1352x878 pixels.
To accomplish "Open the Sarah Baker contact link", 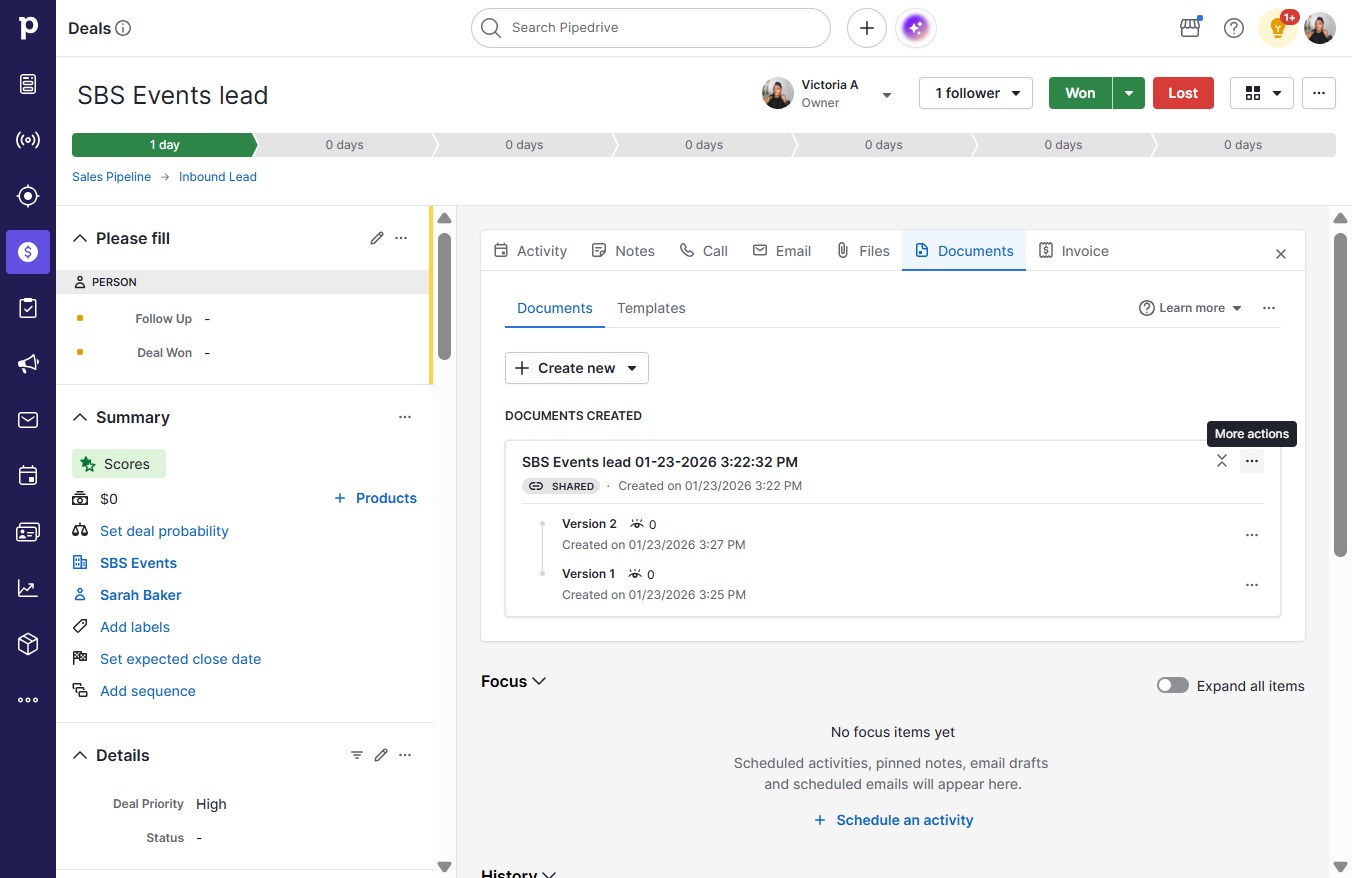I will (141, 595).
